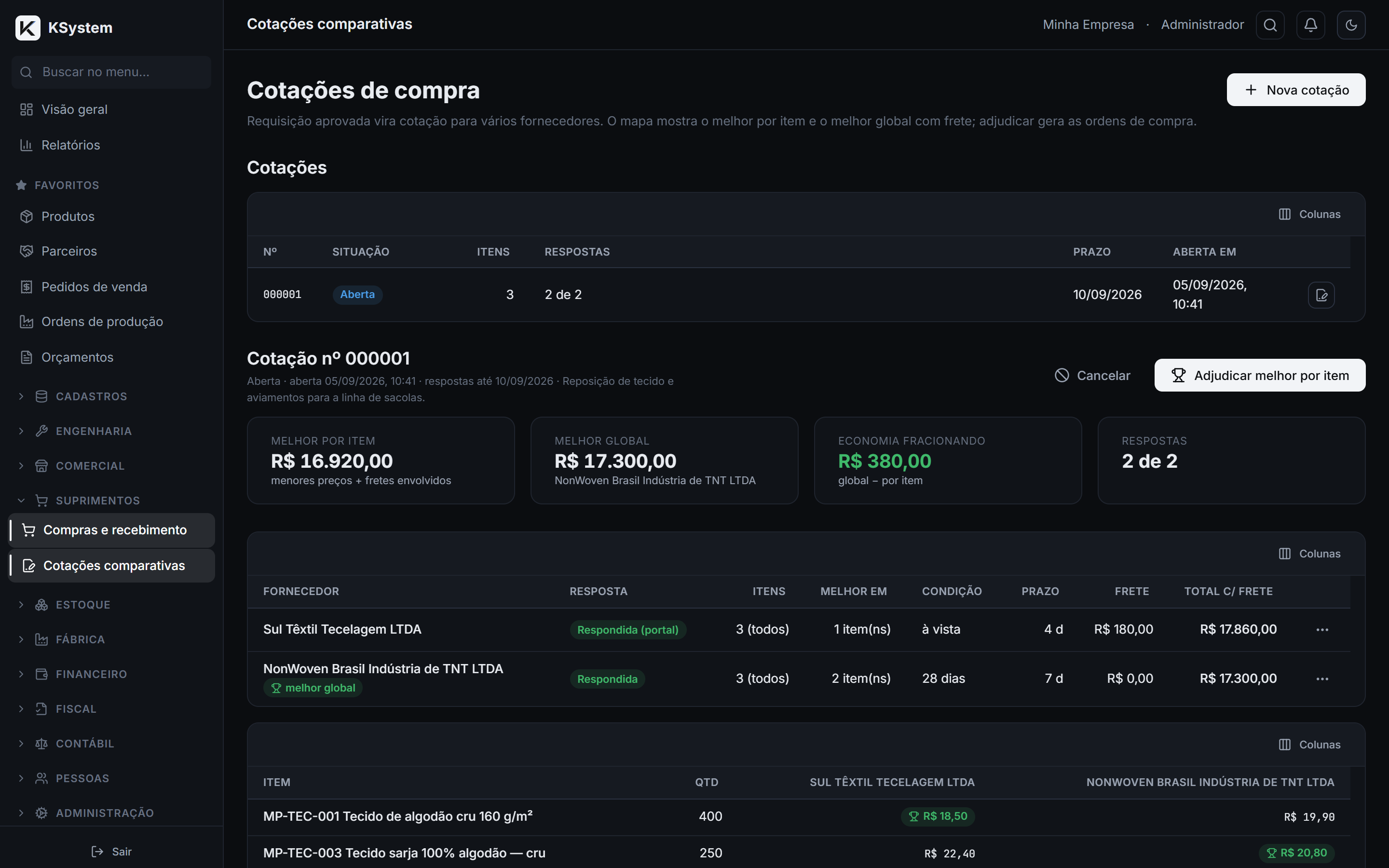Viewport: 1389px width, 868px height.
Task: Click the R$ 17.860,00 total cell
Action: pyautogui.click(x=1238, y=630)
